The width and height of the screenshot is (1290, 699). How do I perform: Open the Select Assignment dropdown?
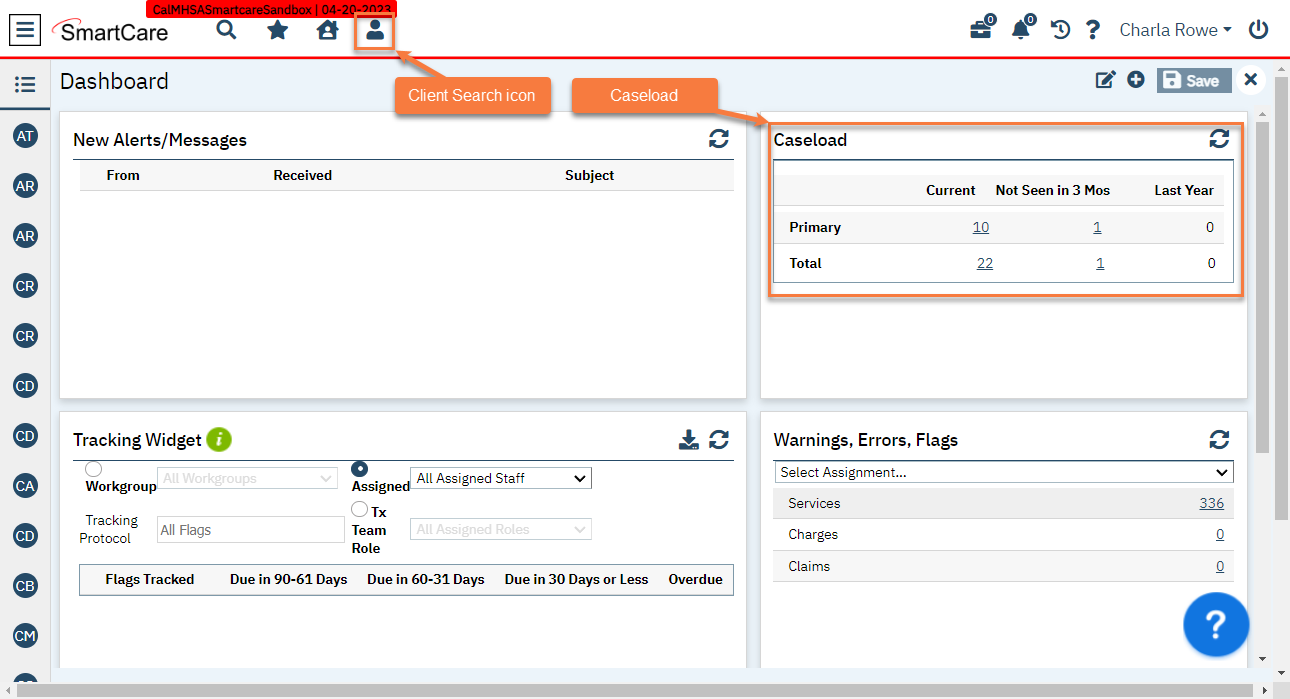(x=1003, y=471)
